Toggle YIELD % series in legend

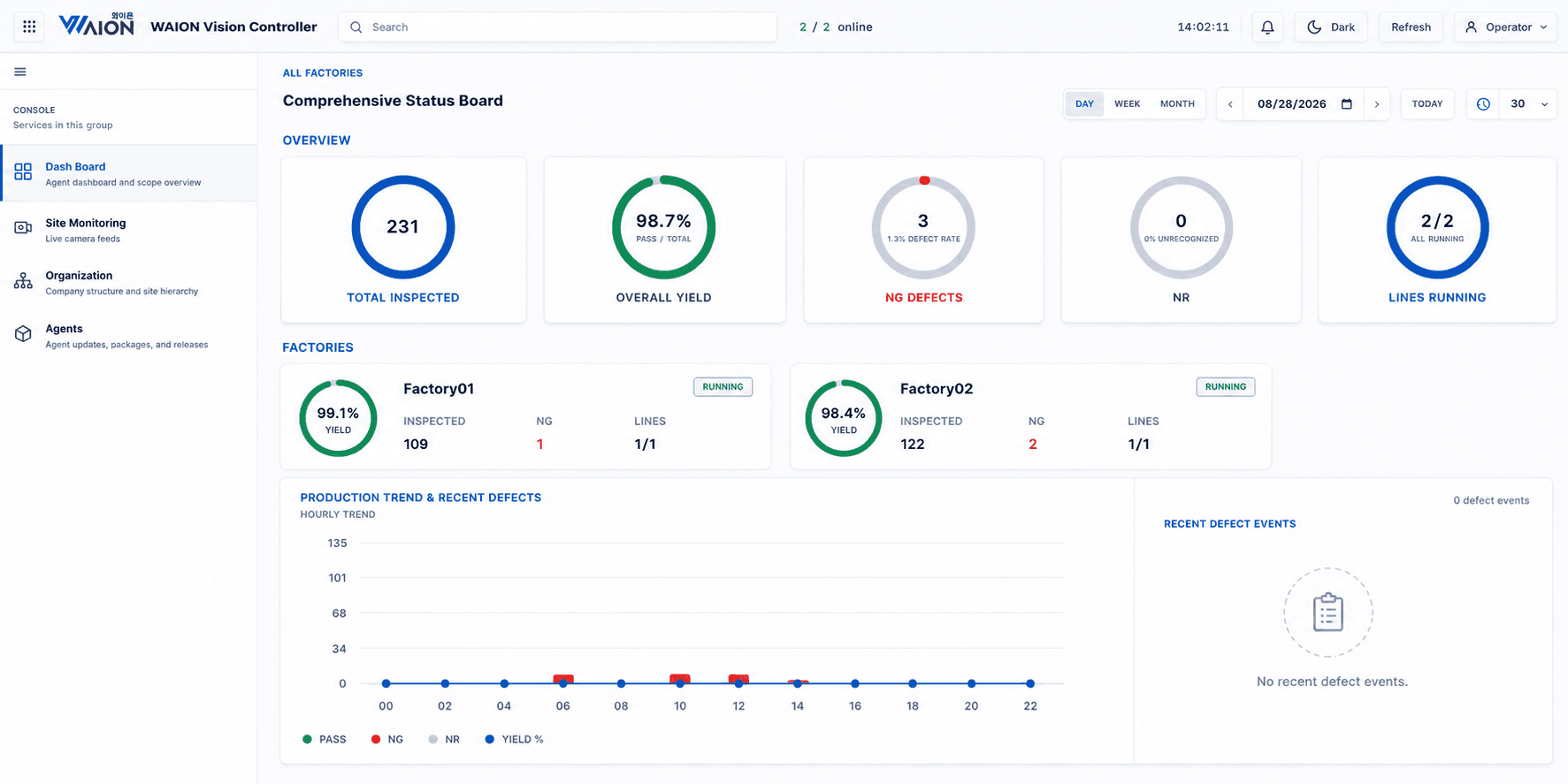(x=514, y=739)
